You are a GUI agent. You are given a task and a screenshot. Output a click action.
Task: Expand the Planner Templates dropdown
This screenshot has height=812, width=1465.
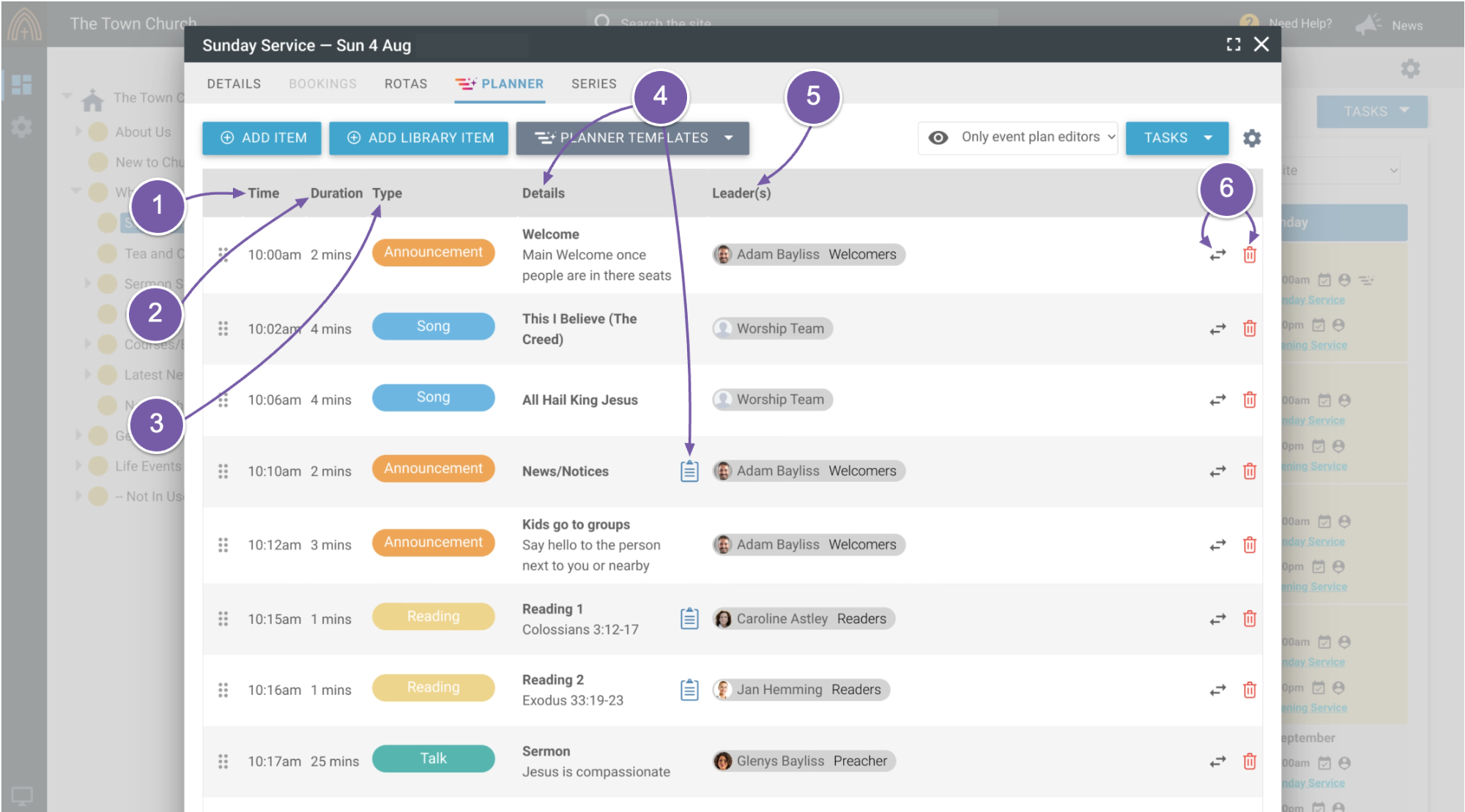[x=632, y=138]
